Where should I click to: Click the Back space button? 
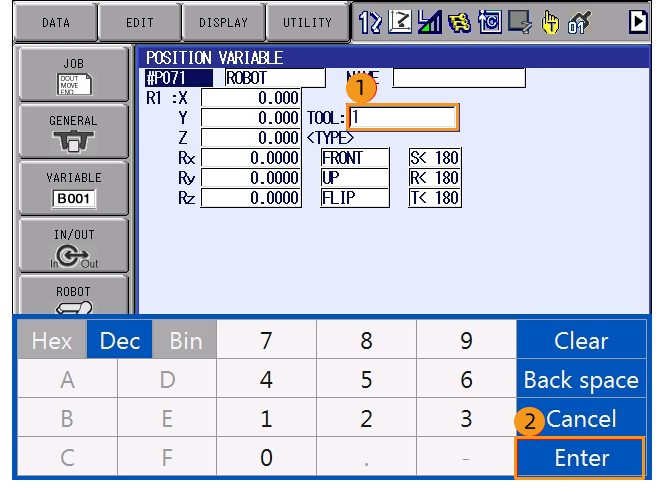point(581,379)
